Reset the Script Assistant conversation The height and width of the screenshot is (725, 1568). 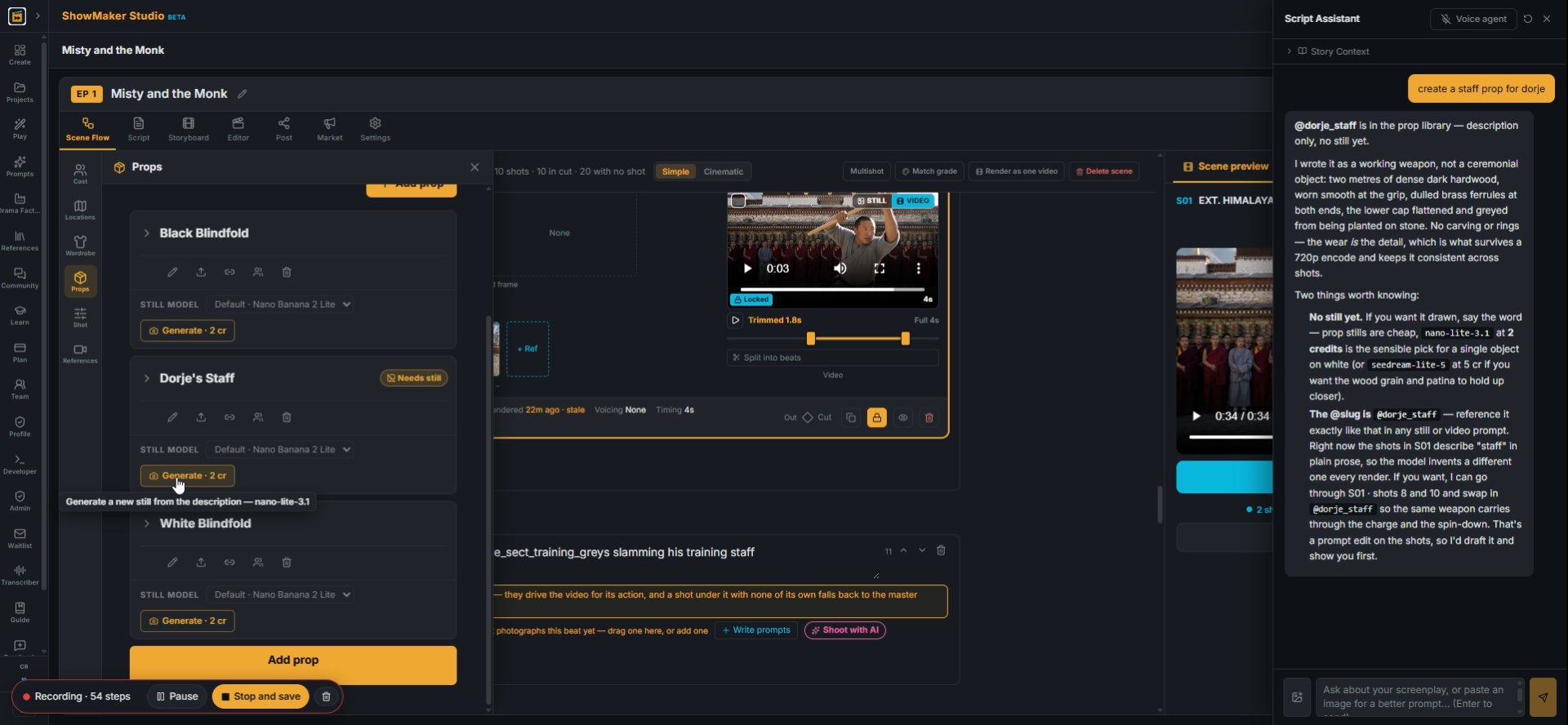click(x=1528, y=19)
